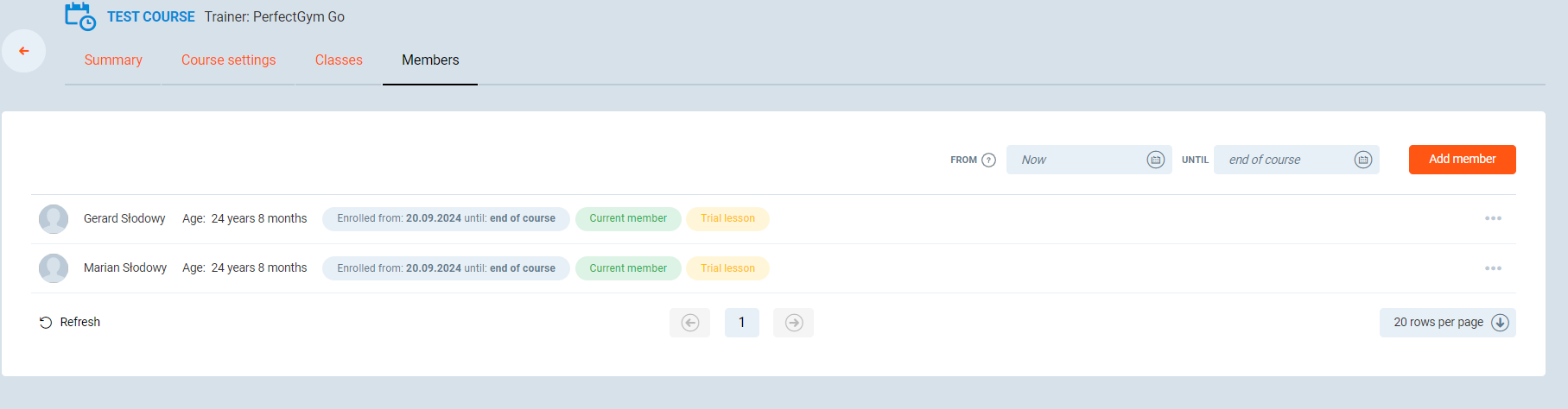Open the FROM date calendar picker icon

[1155, 160]
